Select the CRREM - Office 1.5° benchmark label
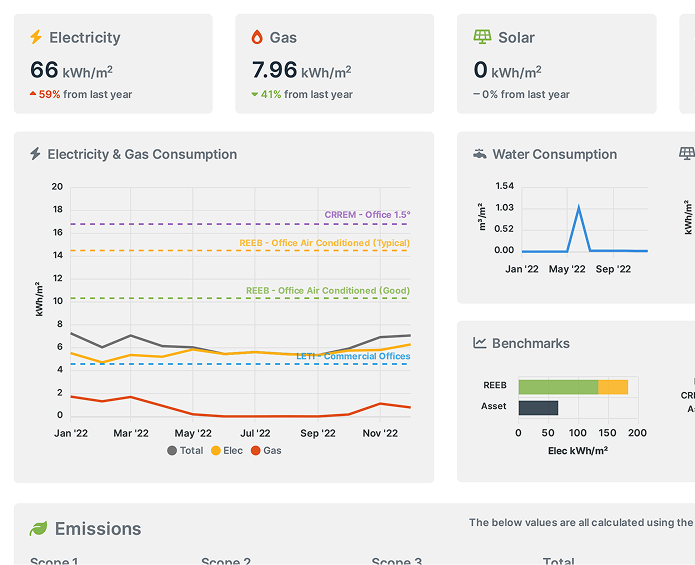The height and width of the screenshot is (565, 695). pyautogui.click(x=367, y=215)
